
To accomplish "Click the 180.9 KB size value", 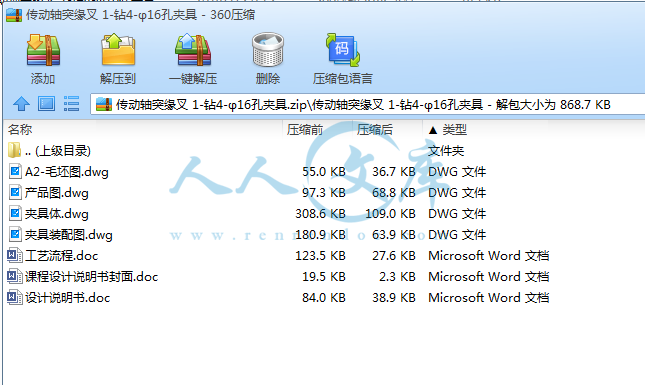I will (320, 235).
